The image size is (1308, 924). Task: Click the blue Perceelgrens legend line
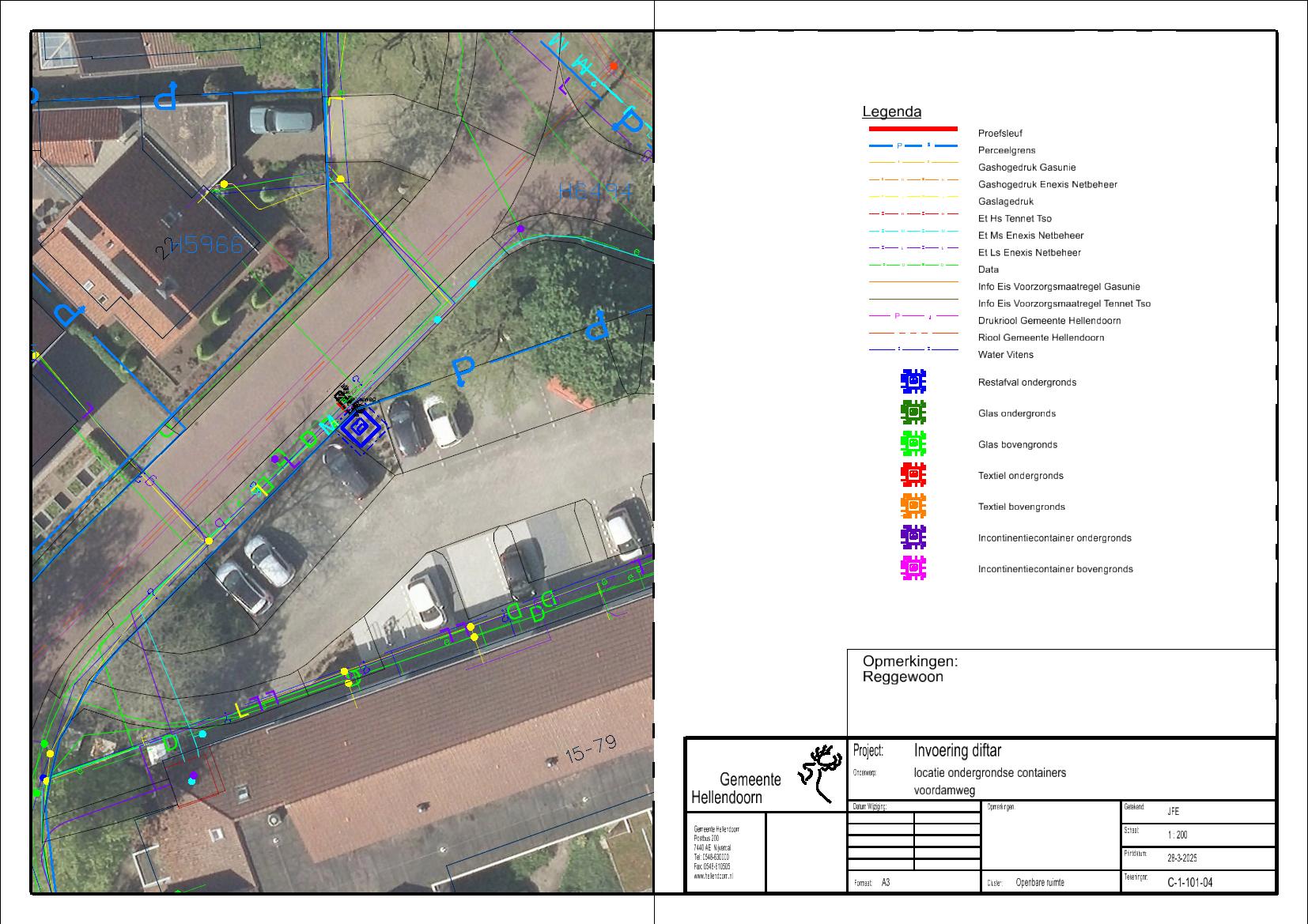point(913,146)
